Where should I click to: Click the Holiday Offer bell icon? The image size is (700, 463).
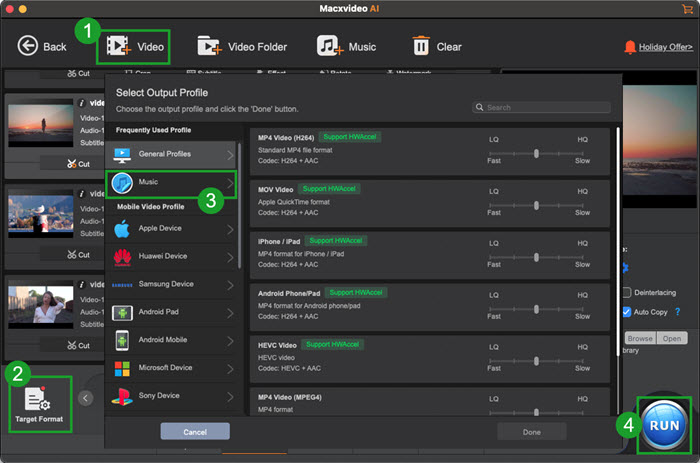(630, 47)
